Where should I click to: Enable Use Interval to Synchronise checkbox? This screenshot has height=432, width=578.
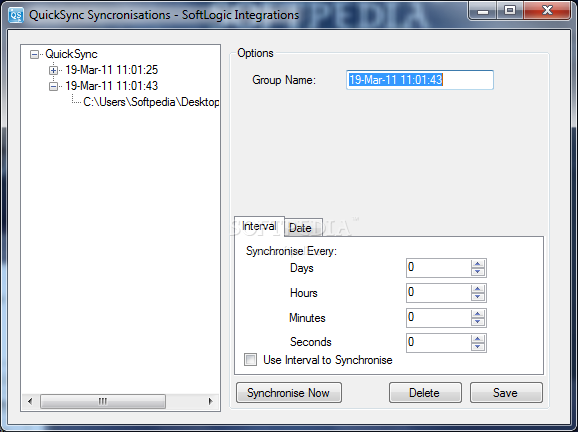tap(251, 360)
